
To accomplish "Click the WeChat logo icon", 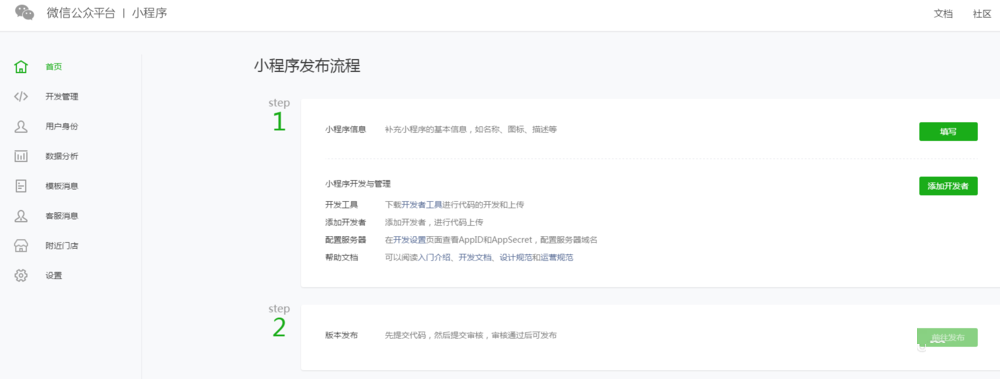I will click(x=24, y=12).
